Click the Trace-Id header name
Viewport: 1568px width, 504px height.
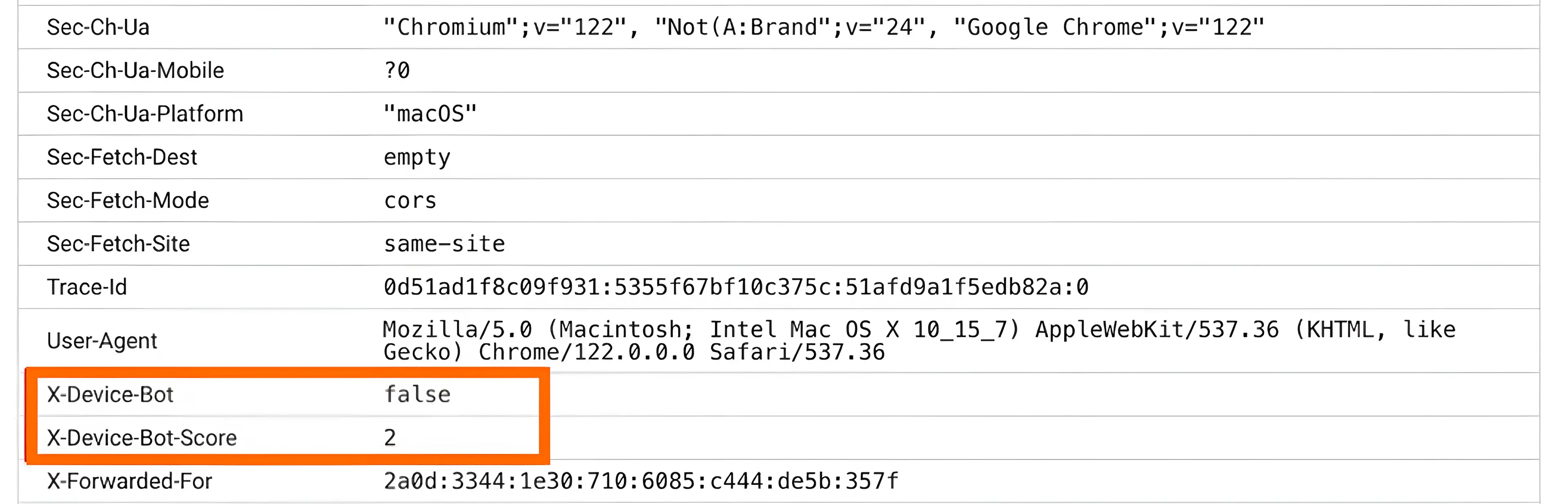87,287
